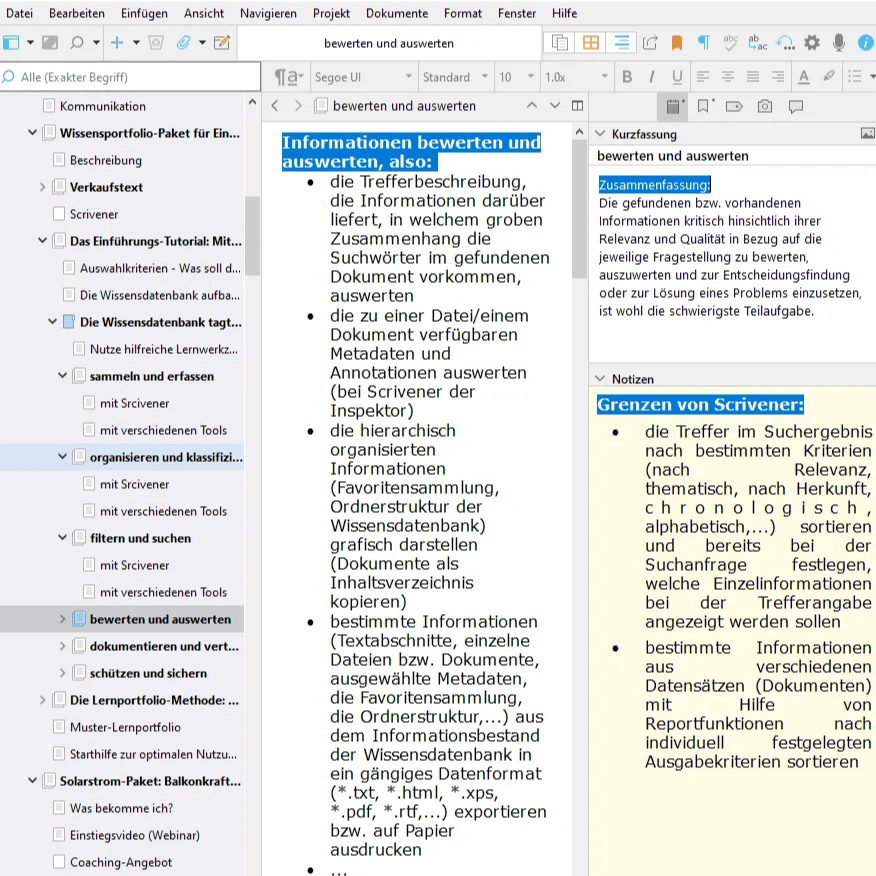Select the orange Bookmarks flag icon
The height and width of the screenshot is (876, 876).
click(676, 43)
